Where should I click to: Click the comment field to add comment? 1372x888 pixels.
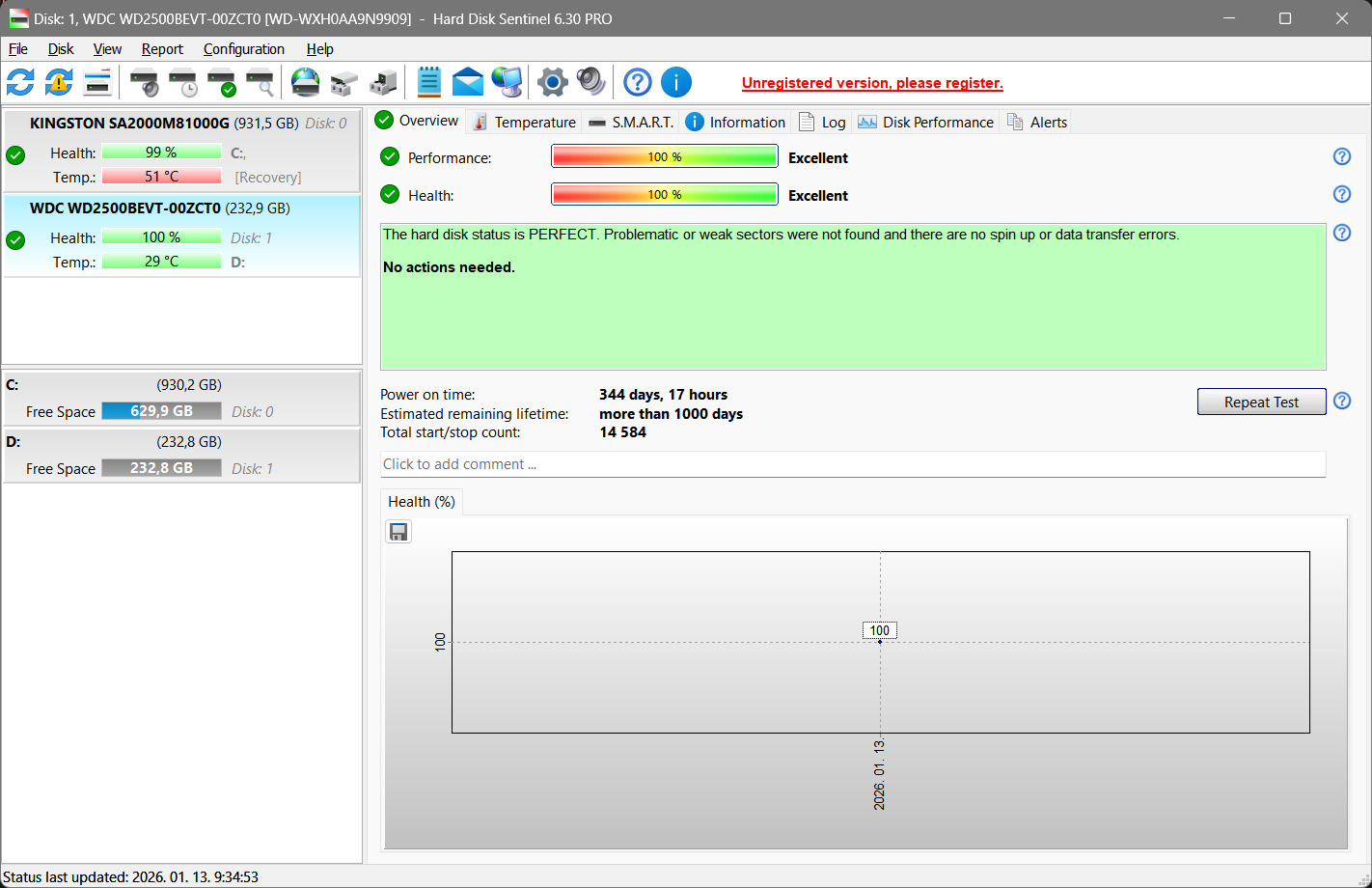point(853,464)
